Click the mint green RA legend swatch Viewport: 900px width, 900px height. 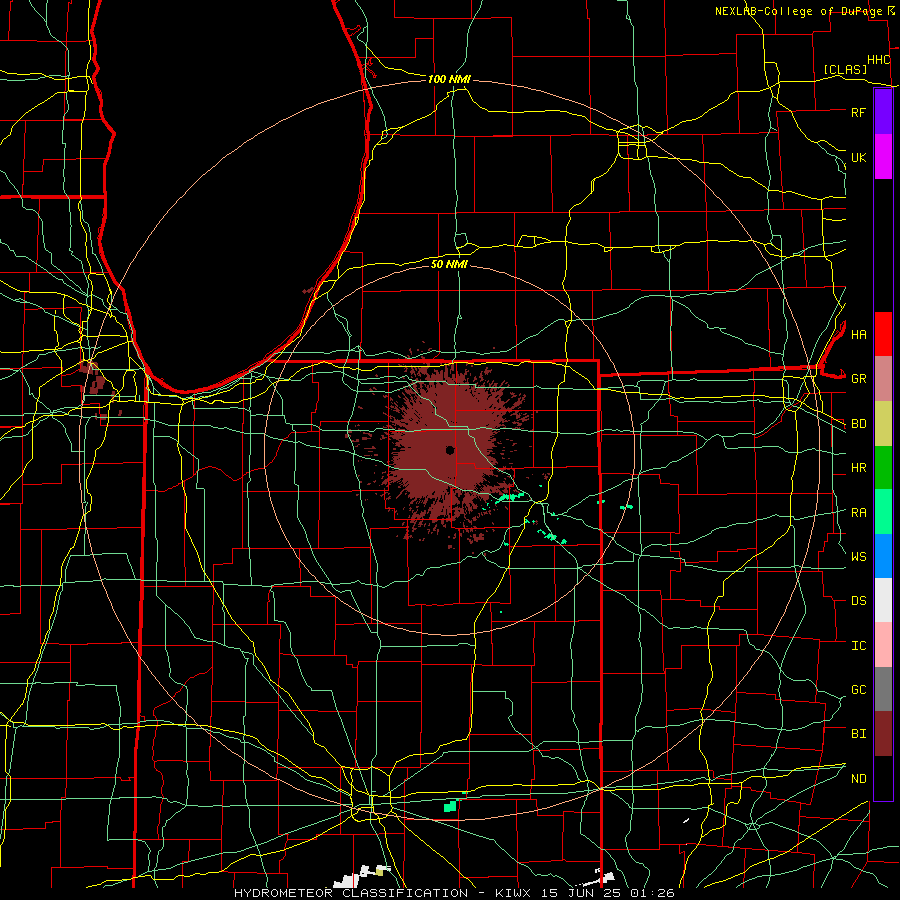point(883,512)
